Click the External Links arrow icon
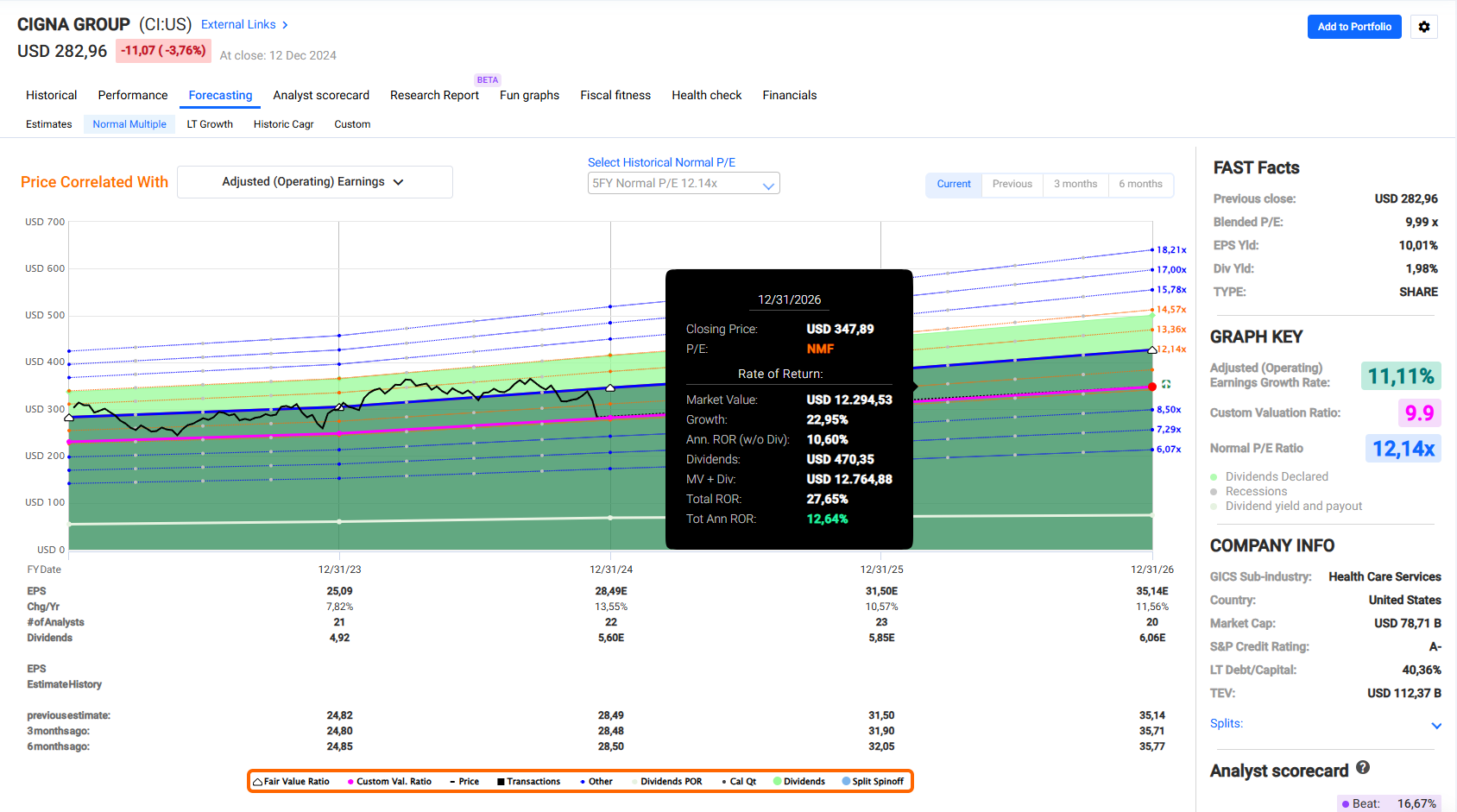 point(285,25)
